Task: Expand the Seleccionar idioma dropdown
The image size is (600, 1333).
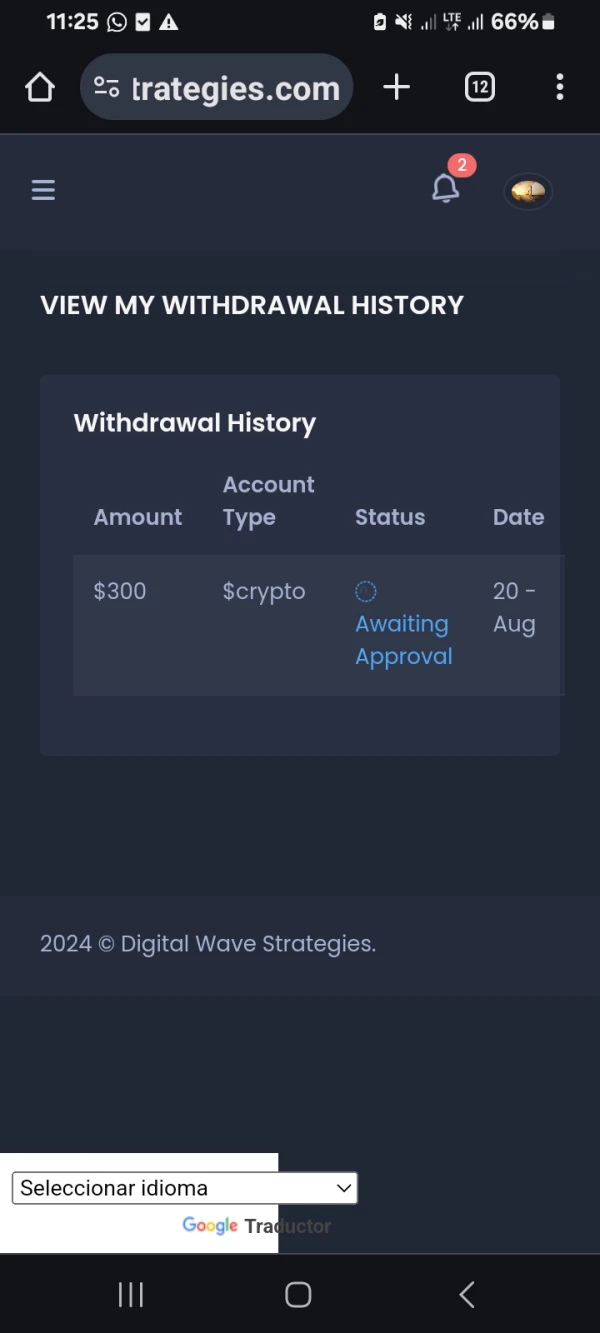Action: [184, 1188]
